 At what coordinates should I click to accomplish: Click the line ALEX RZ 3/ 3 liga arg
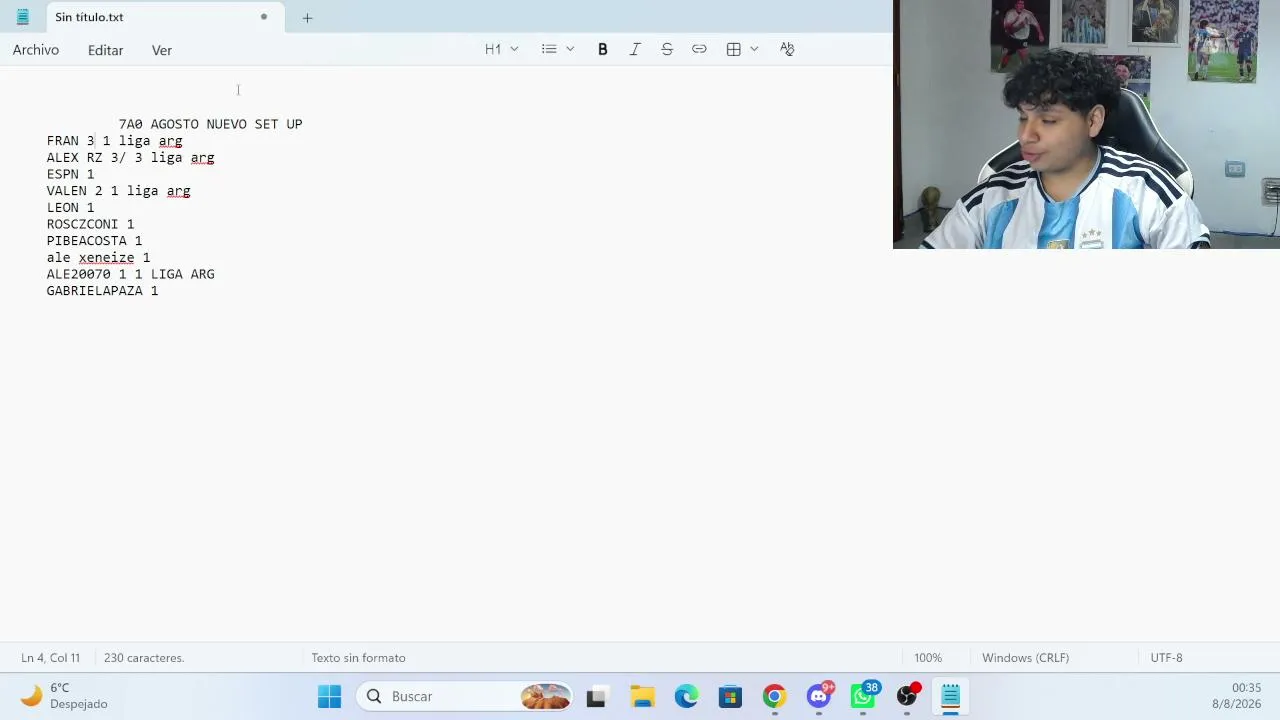(x=130, y=158)
